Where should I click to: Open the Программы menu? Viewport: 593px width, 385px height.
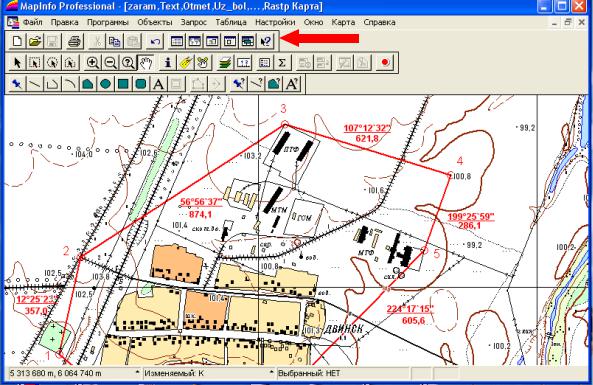(108, 22)
